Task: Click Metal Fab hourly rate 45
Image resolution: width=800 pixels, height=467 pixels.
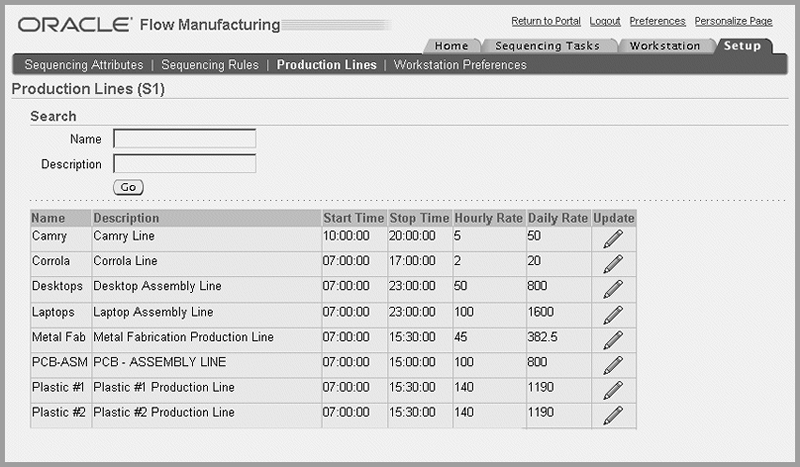Action: [x=461, y=337]
